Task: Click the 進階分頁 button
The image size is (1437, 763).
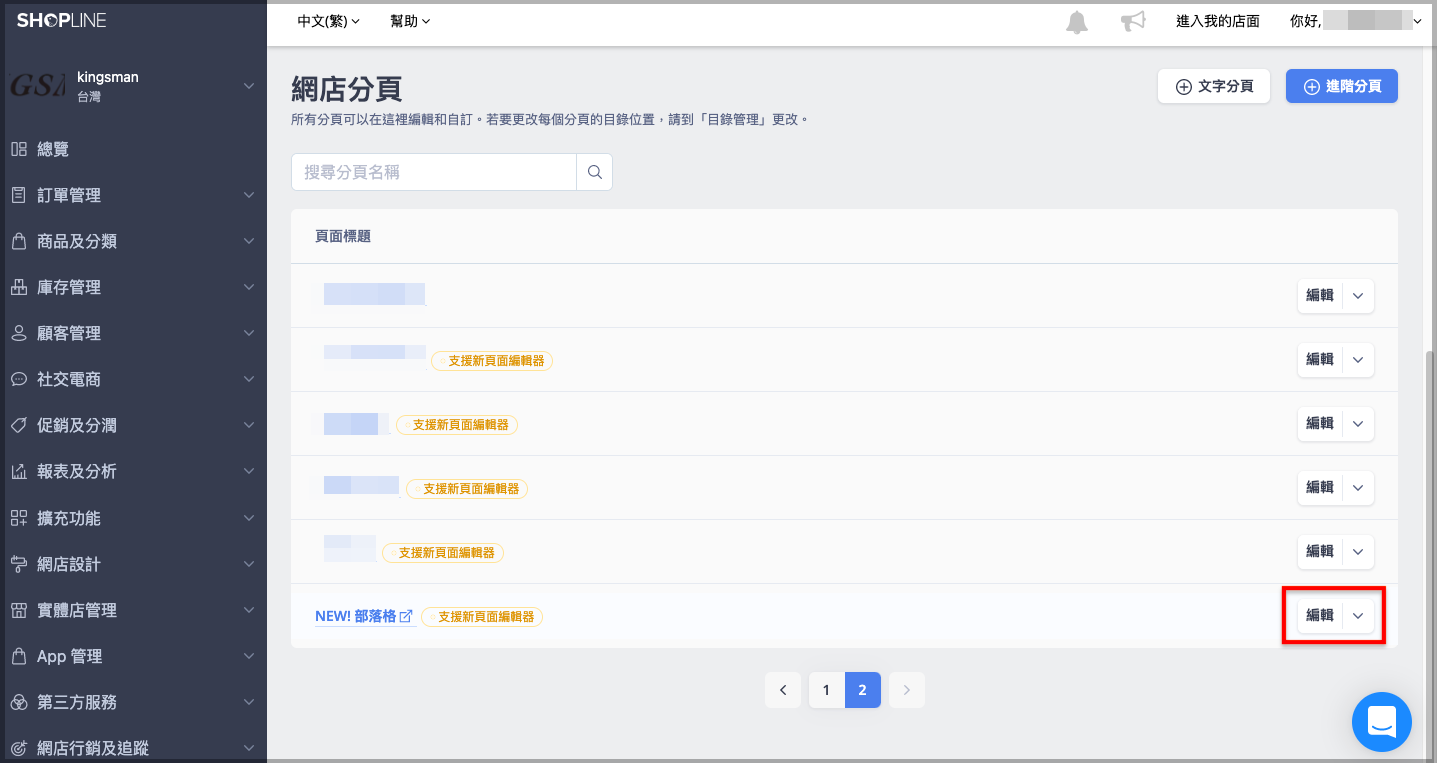Action: [x=1342, y=87]
